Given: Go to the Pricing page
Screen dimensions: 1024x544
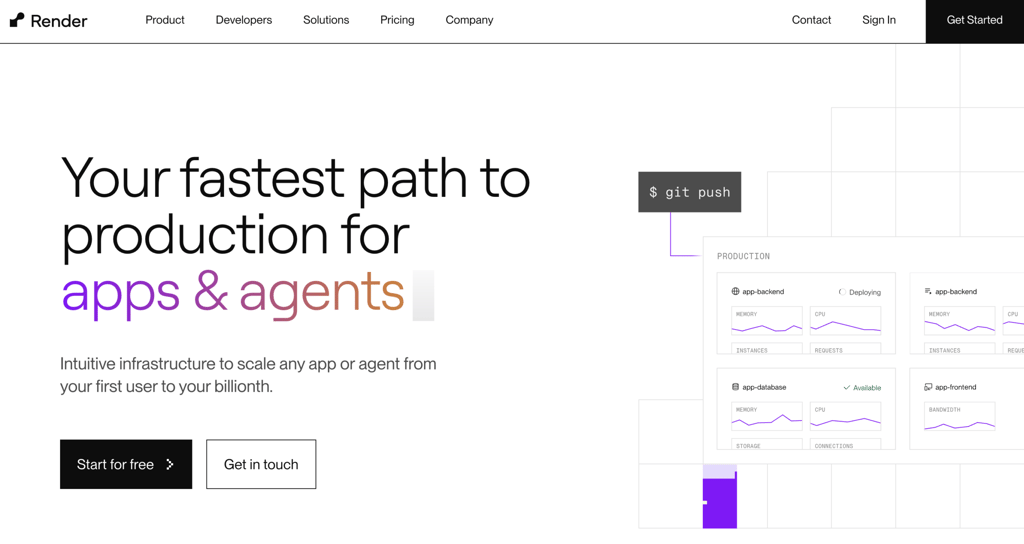Looking at the screenshot, I should [x=397, y=20].
